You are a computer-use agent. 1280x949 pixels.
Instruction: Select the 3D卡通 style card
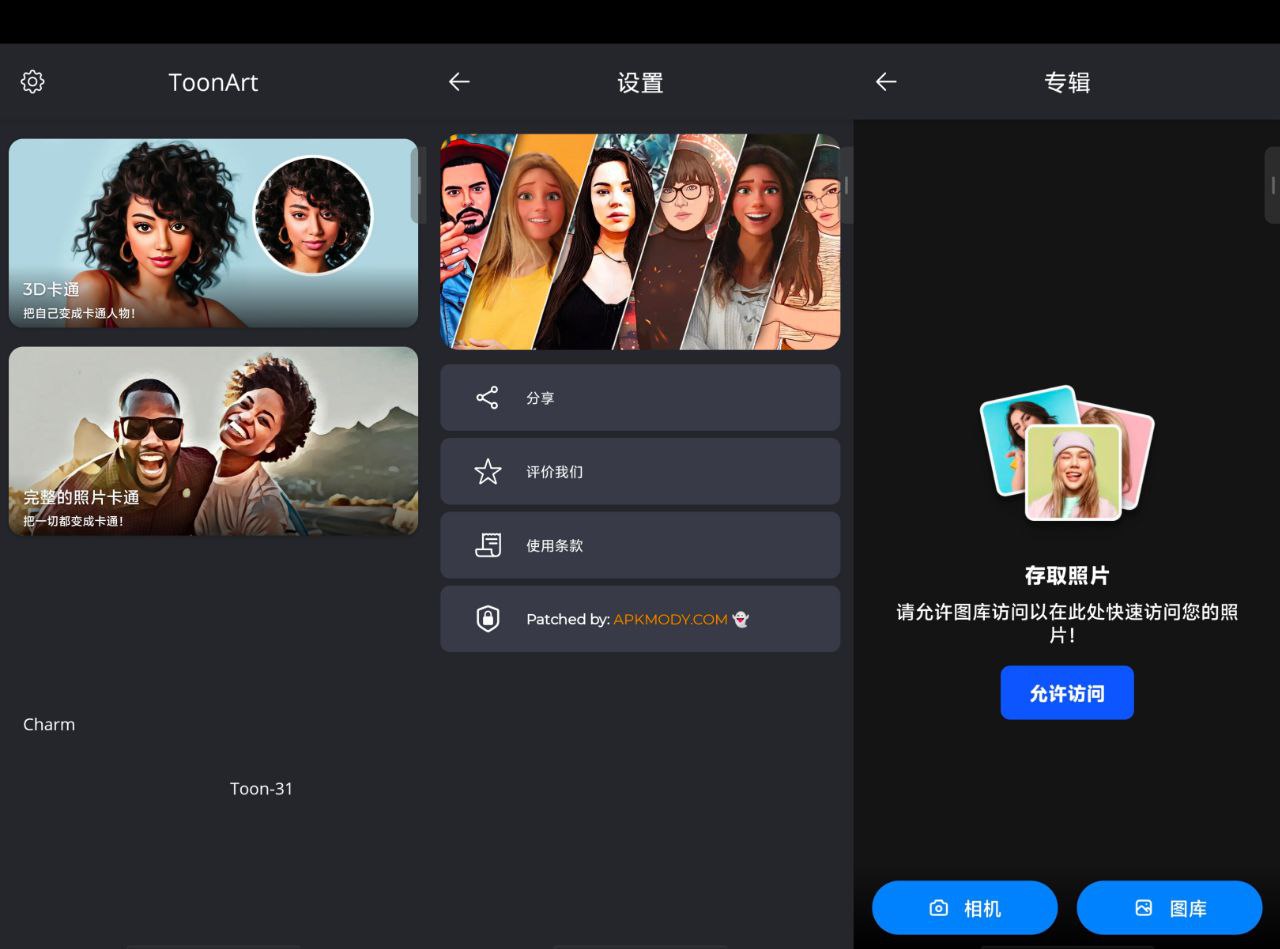213,233
